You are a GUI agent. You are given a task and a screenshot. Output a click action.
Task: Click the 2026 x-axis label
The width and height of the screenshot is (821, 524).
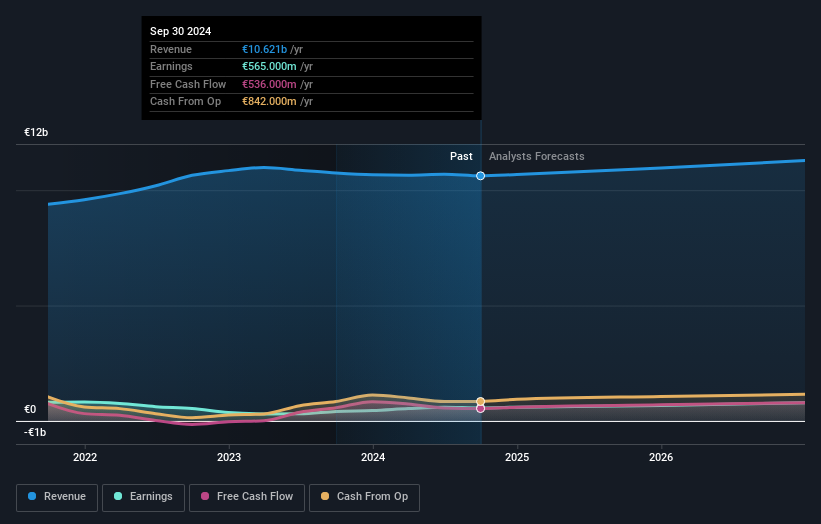(661, 457)
